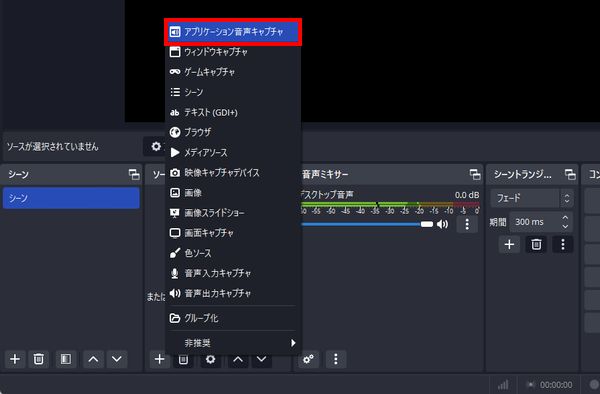Add a new scene with plus button

(15, 359)
